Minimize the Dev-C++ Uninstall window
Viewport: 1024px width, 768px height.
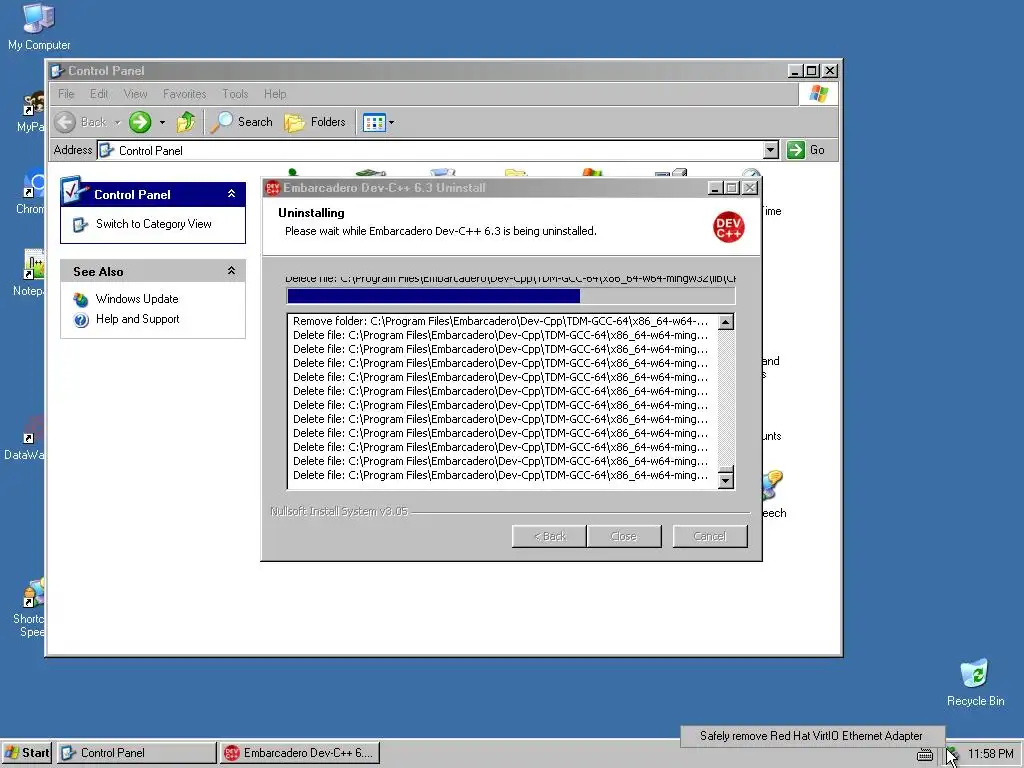click(715, 188)
